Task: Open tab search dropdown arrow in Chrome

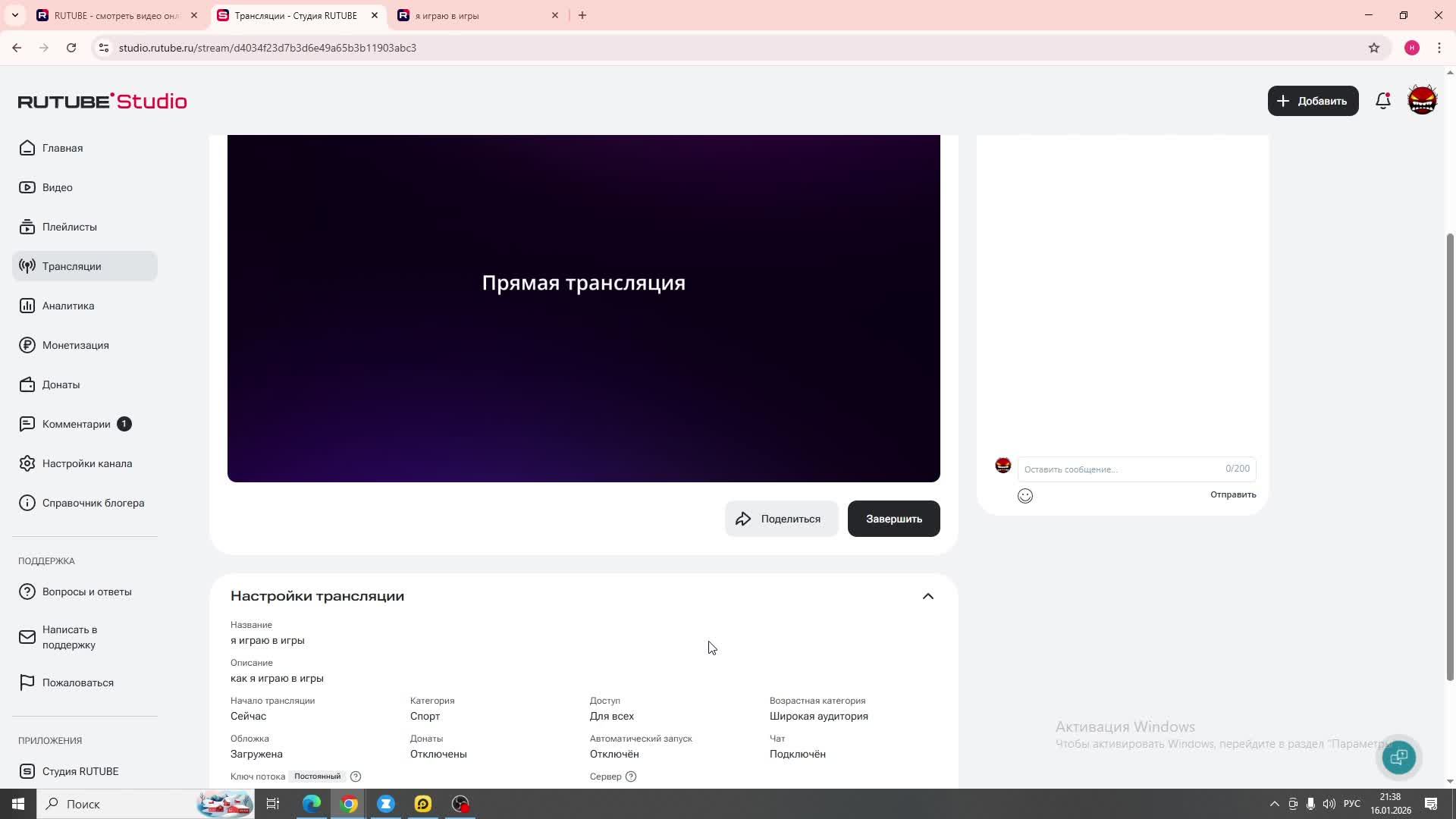Action: pyautogui.click(x=14, y=15)
